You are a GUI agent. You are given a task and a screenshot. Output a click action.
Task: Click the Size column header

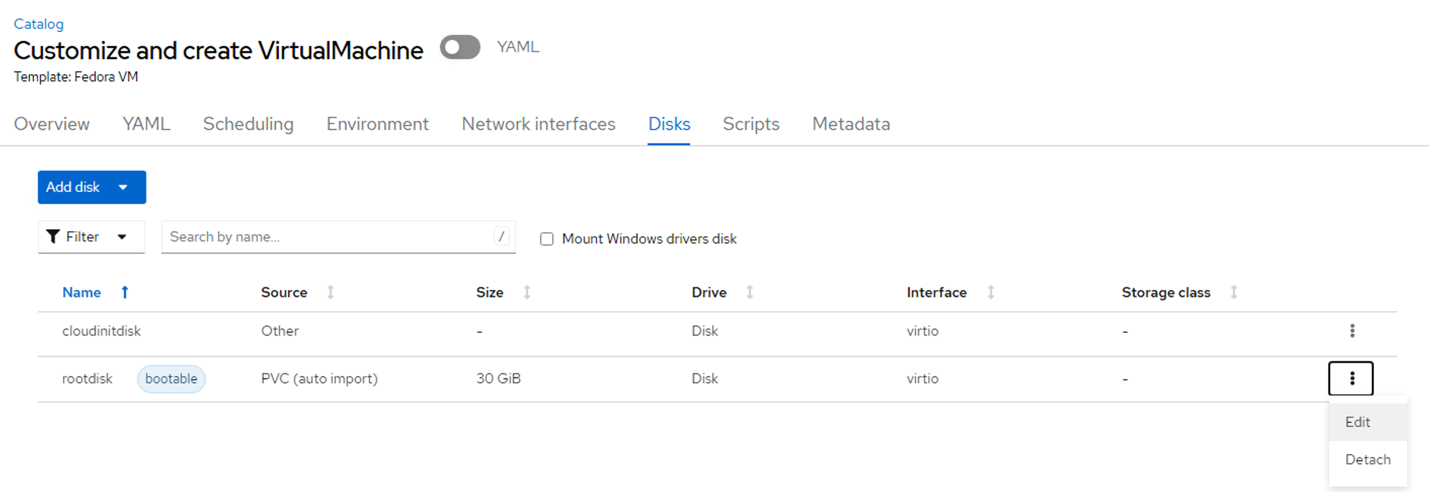[490, 292]
